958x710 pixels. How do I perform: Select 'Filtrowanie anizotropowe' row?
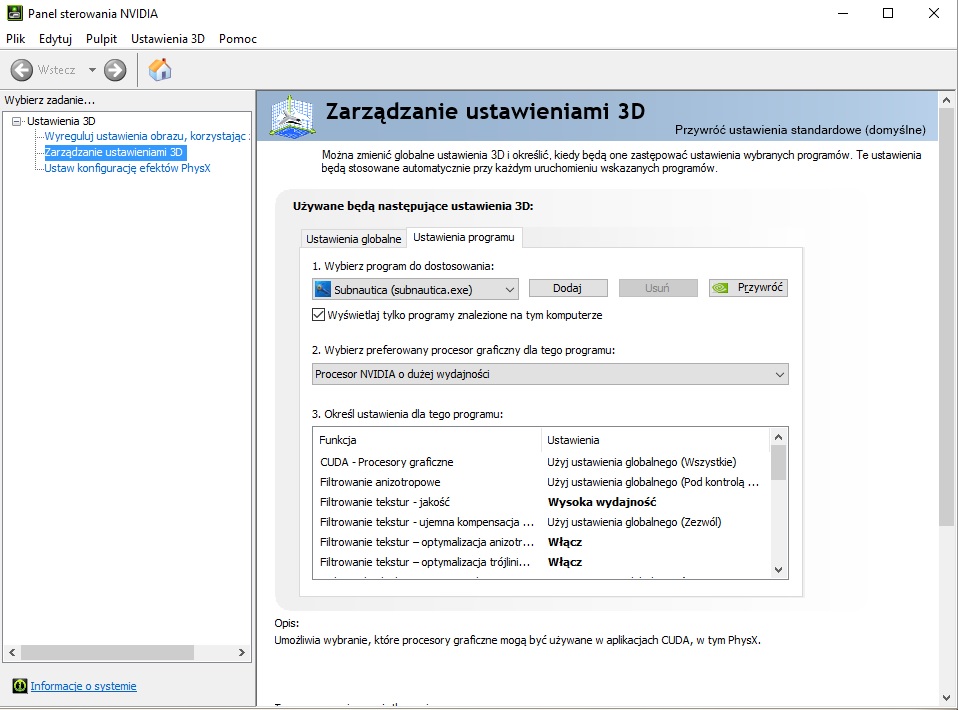(x=541, y=482)
